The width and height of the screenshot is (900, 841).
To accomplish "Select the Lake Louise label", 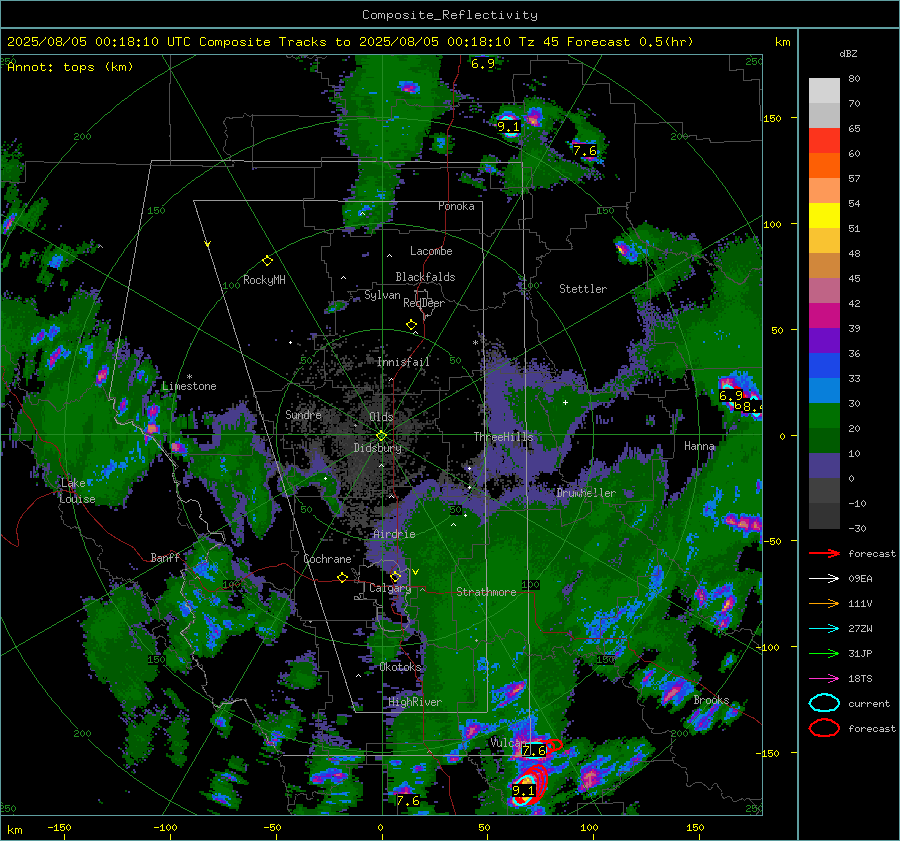I will coord(77,491).
